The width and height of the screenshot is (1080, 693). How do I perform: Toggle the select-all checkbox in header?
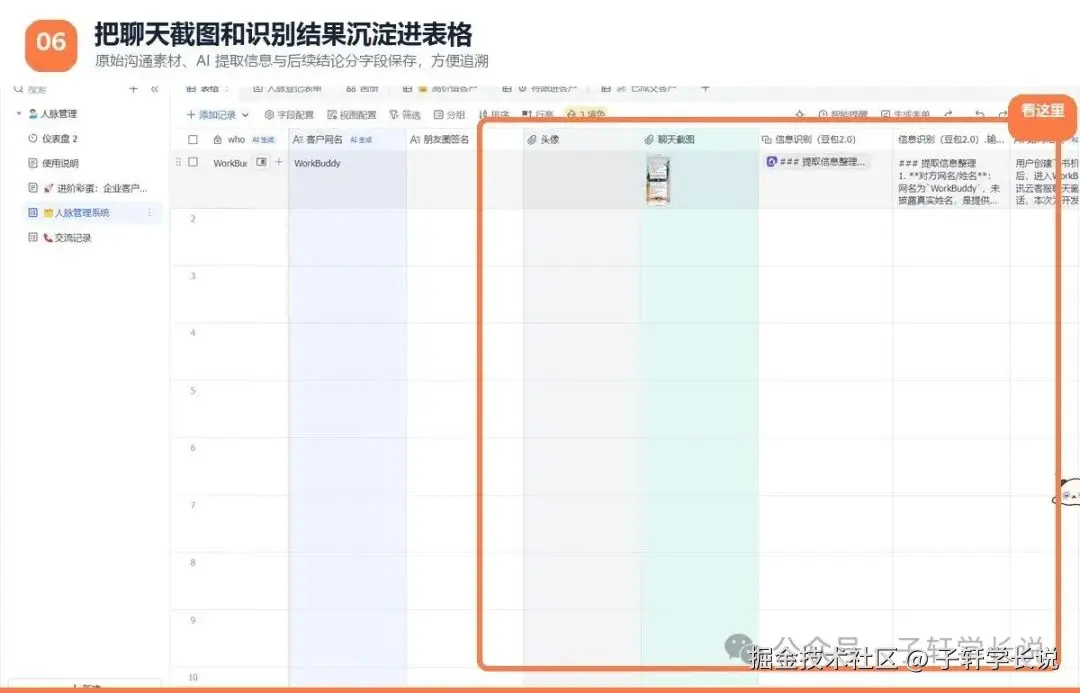pos(193,139)
